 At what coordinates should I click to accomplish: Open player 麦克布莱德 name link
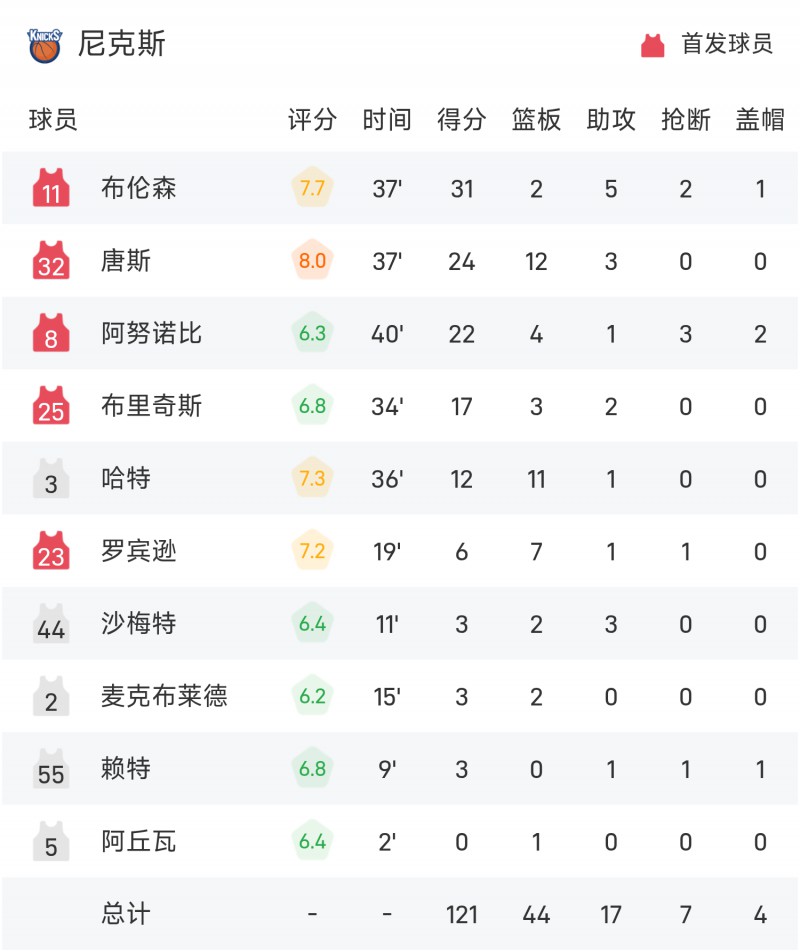point(164,696)
